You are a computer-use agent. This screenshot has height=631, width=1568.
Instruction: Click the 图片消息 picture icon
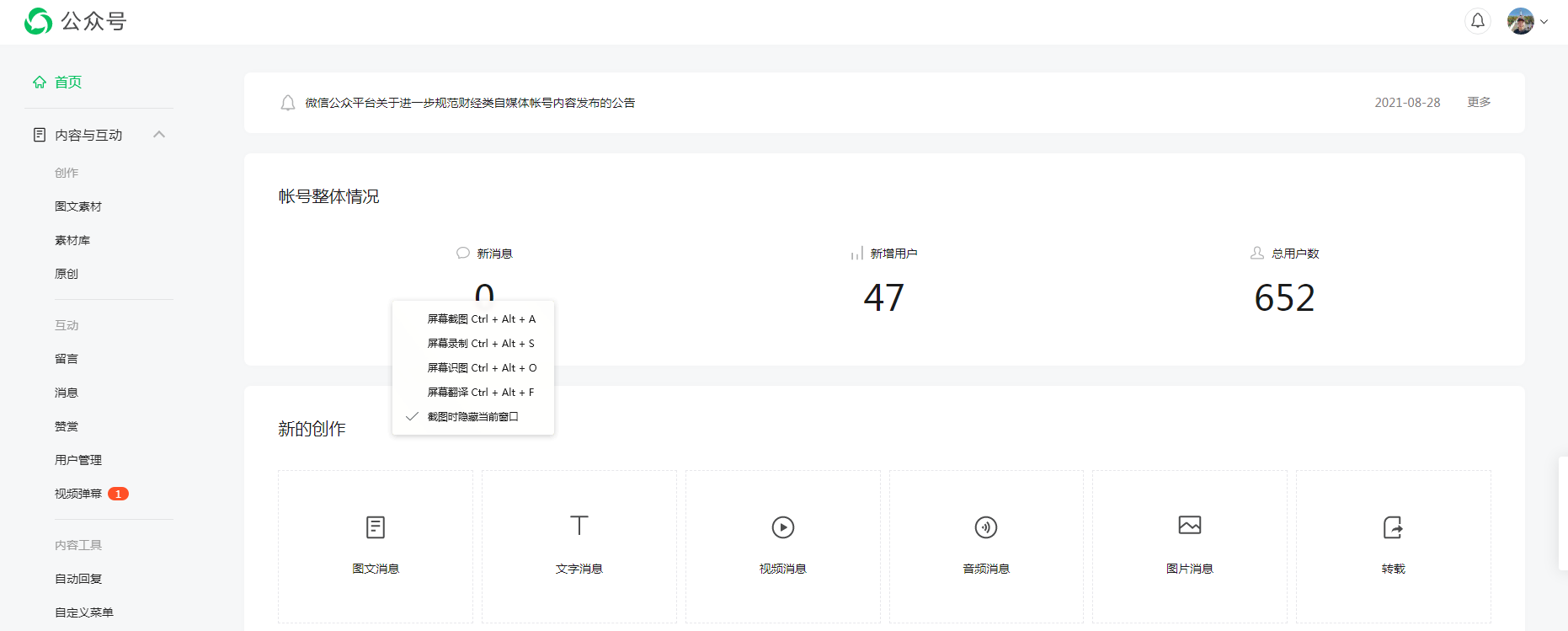click(x=1190, y=526)
